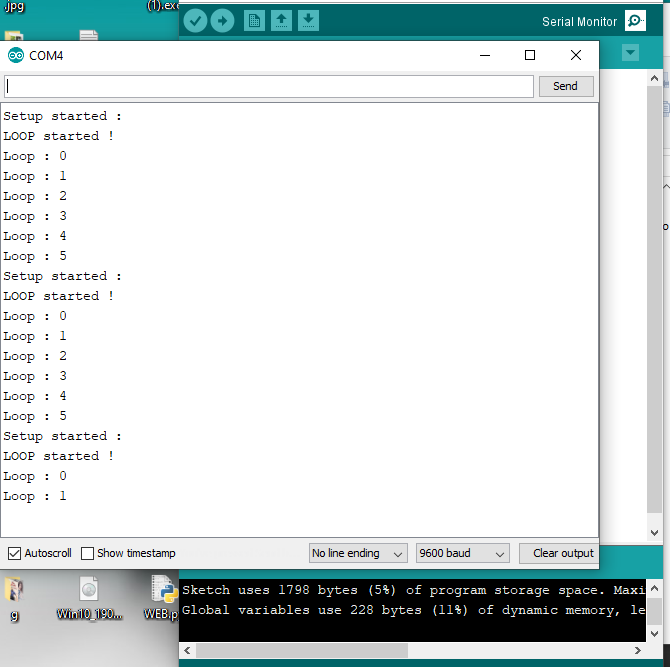Click the Save sketch down-arrow icon
Viewport: 670px width, 667px height.
tap(308, 20)
